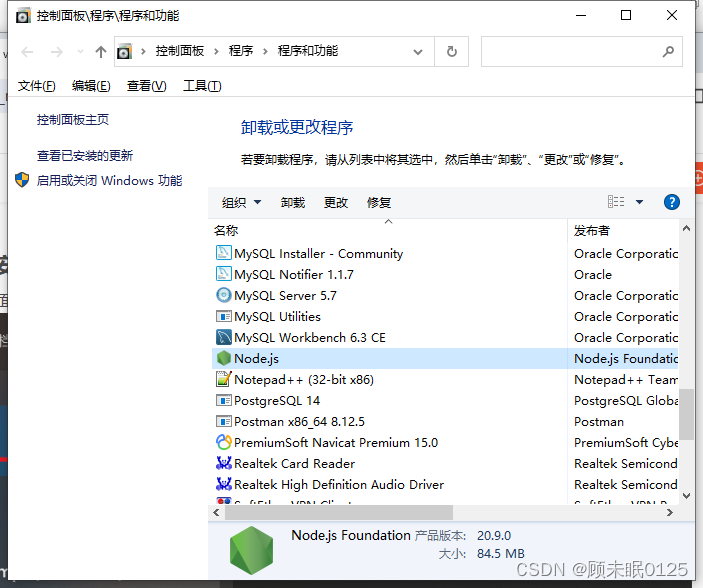The height and width of the screenshot is (588, 703).
Task: Open the 文件(F) menu
Action: click(36, 86)
